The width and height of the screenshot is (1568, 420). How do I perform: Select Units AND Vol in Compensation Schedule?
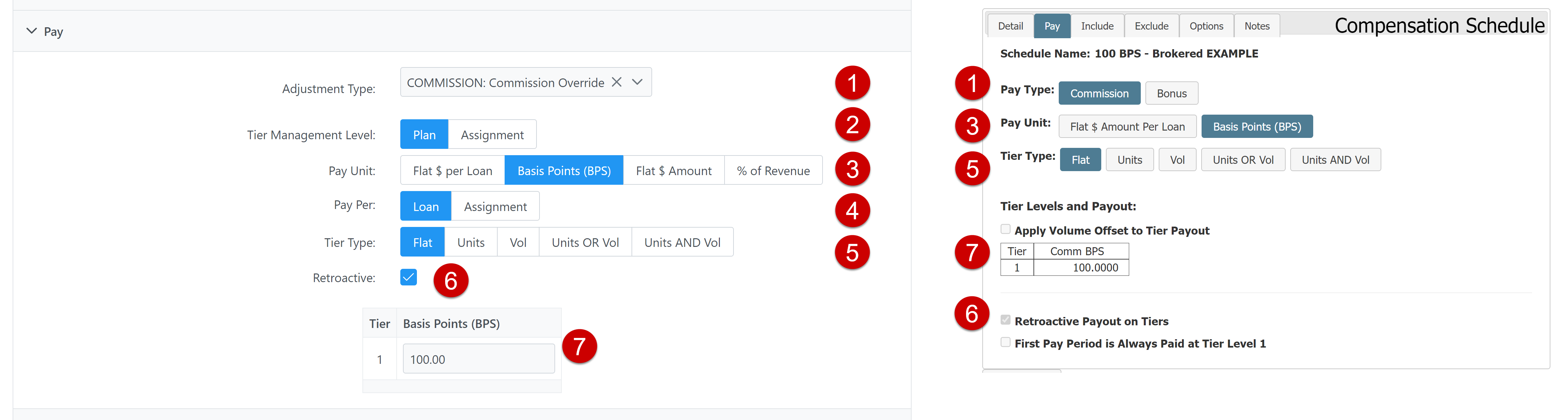pos(1335,160)
